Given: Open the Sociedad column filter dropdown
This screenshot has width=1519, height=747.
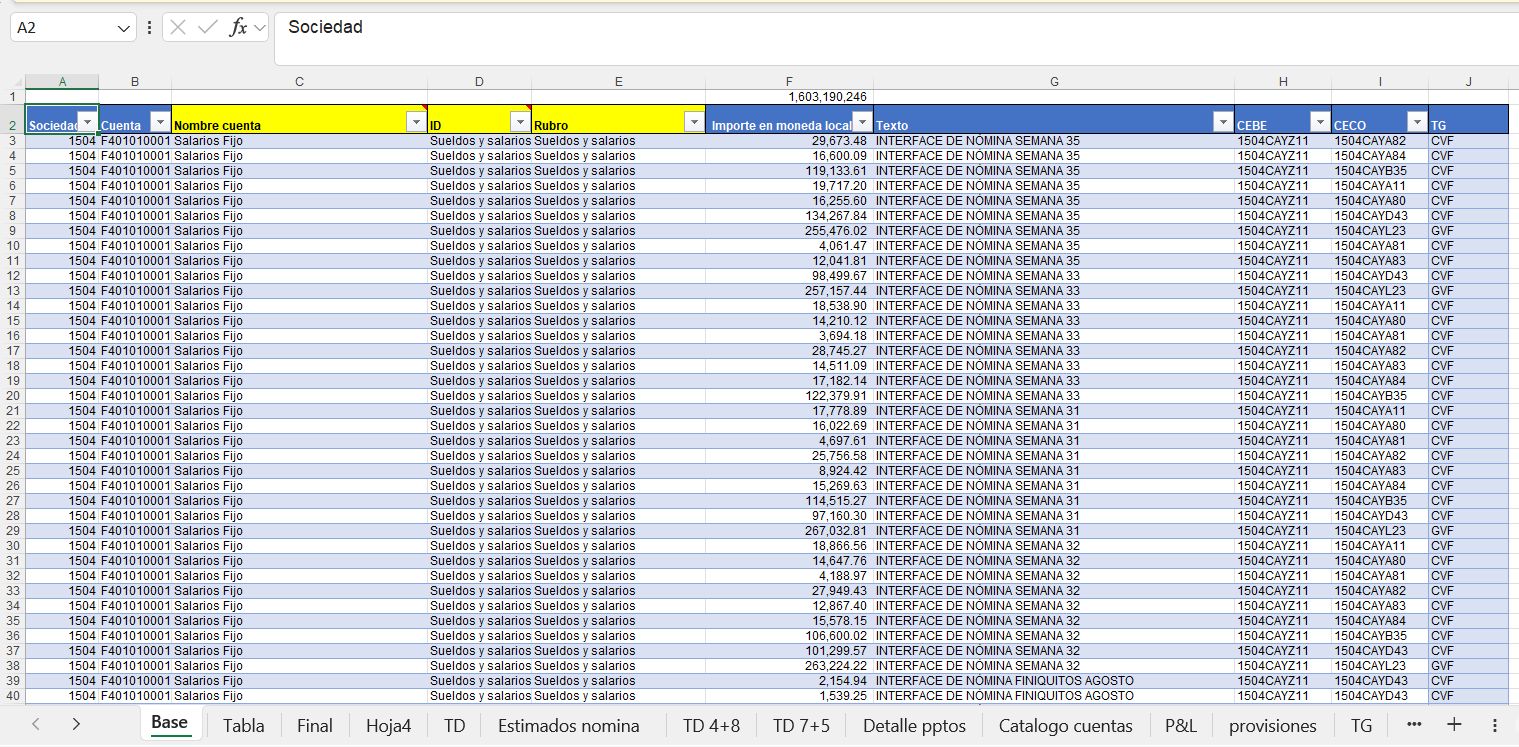Looking at the screenshot, I should coord(88,122).
